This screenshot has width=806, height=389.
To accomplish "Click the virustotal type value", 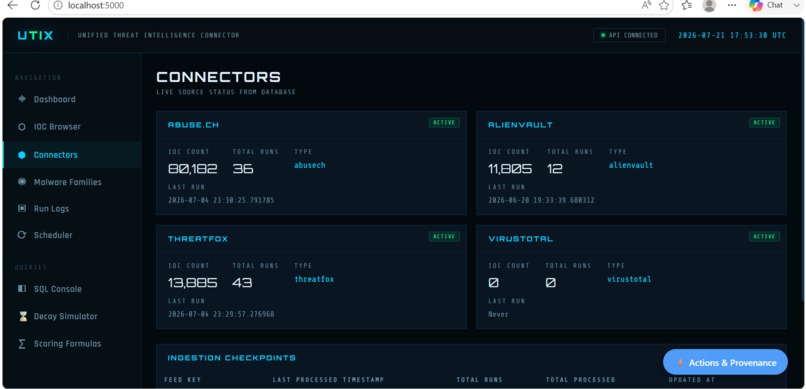I will click(x=629, y=280).
